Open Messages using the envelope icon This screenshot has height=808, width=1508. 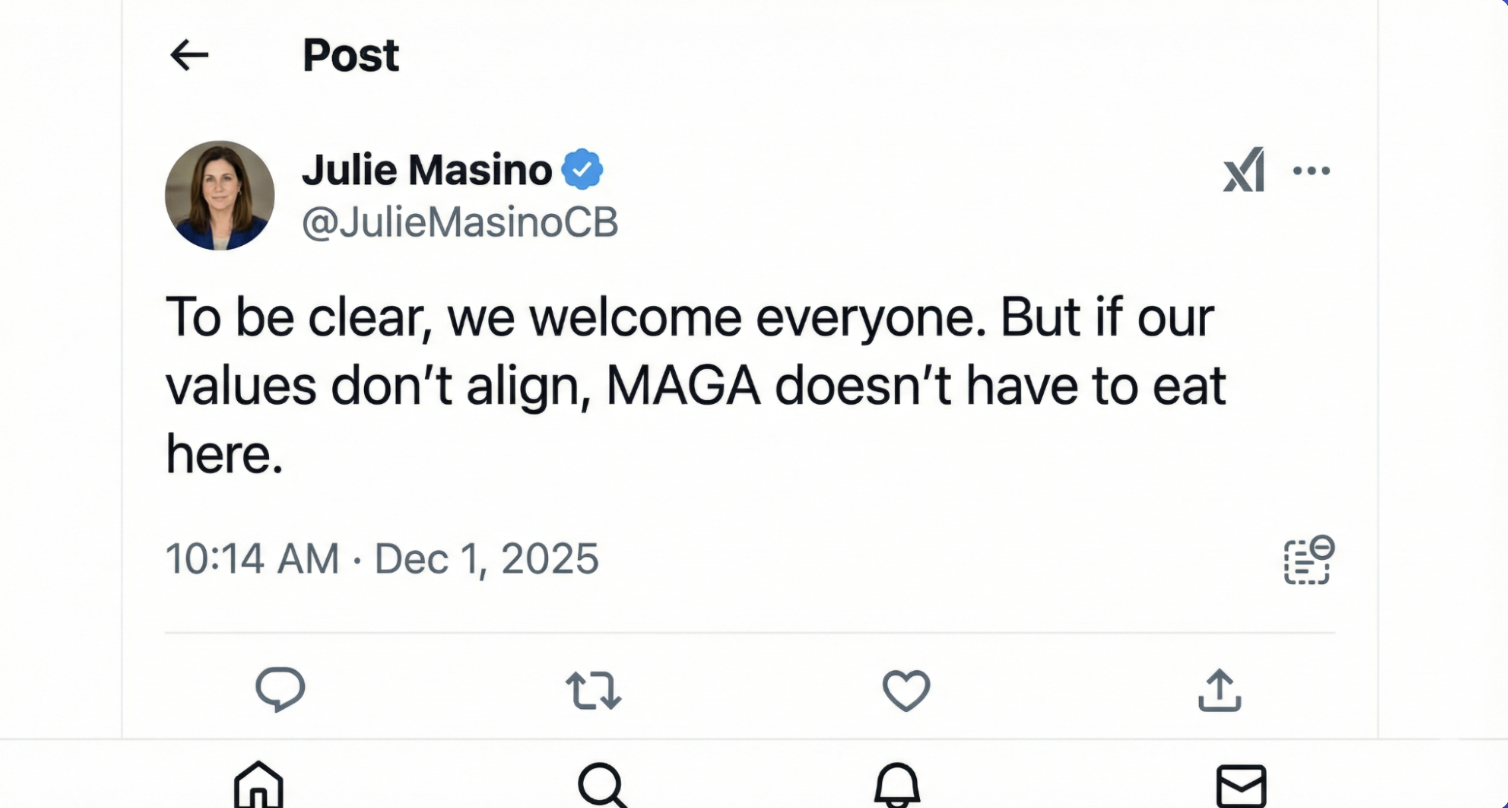tap(1241, 787)
